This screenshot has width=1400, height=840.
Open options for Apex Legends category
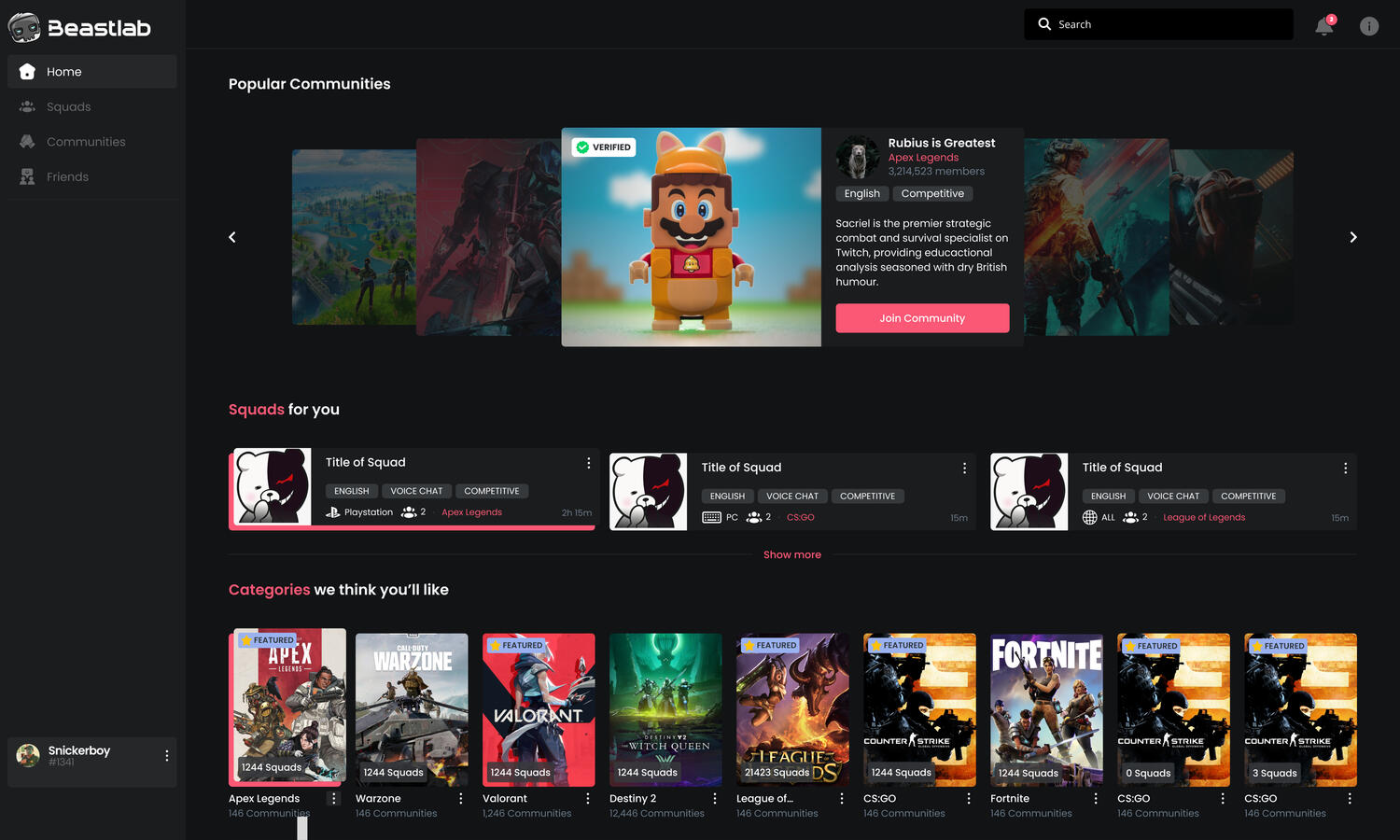point(333,799)
